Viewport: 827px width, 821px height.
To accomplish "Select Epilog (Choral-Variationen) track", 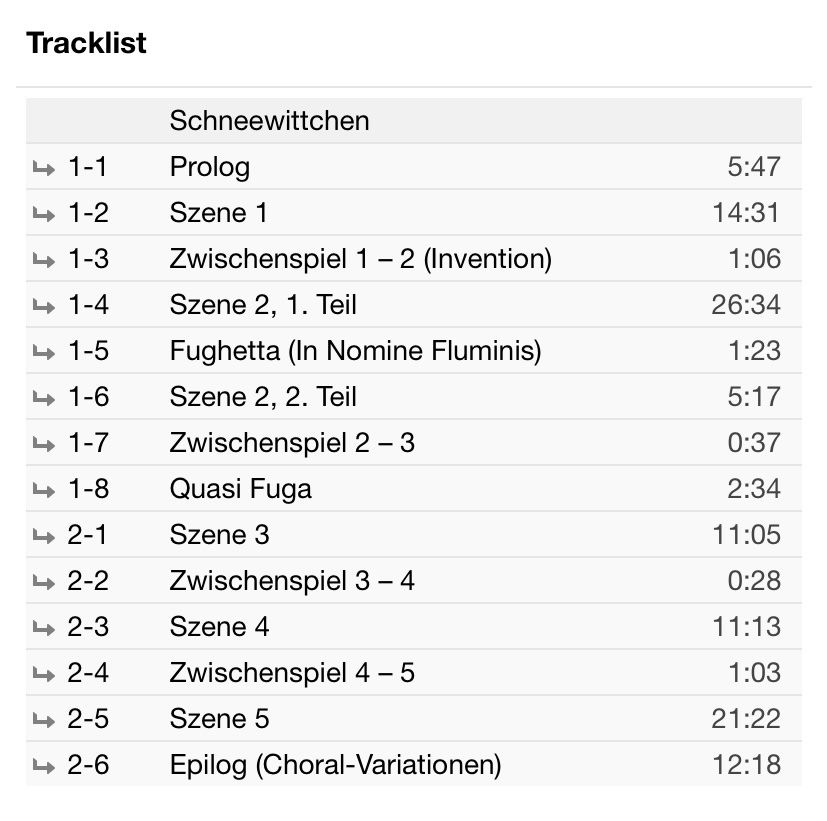I will tap(335, 765).
